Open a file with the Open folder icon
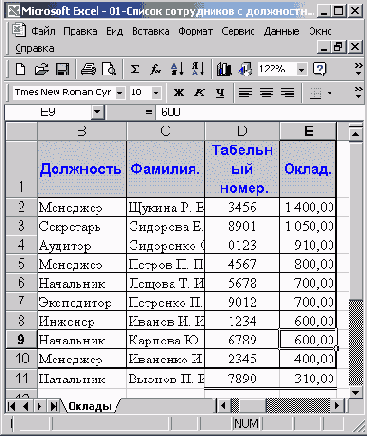This screenshot has height=436, width=367. point(41,69)
